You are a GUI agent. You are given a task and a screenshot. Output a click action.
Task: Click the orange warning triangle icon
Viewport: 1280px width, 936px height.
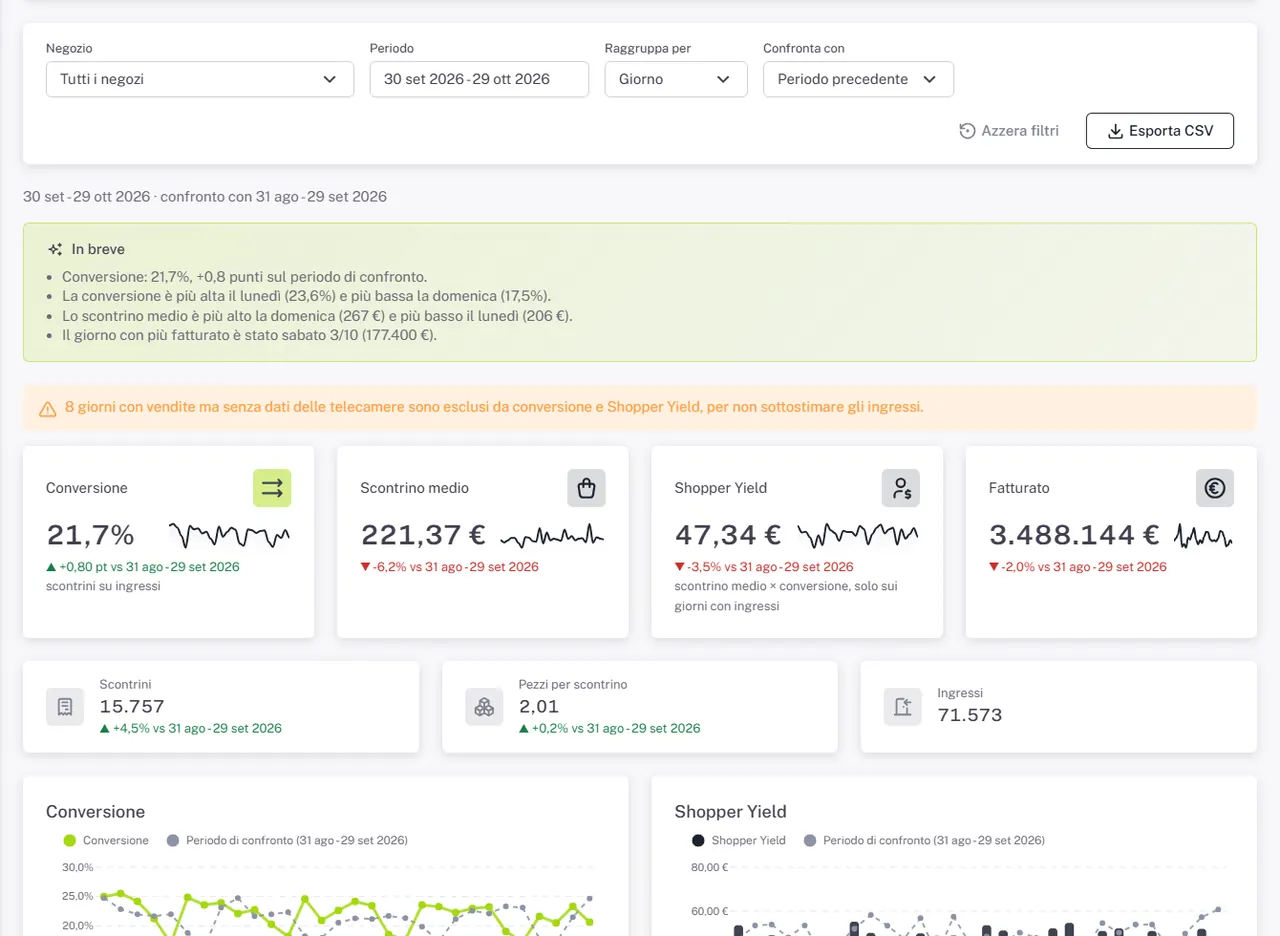coord(47,408)
